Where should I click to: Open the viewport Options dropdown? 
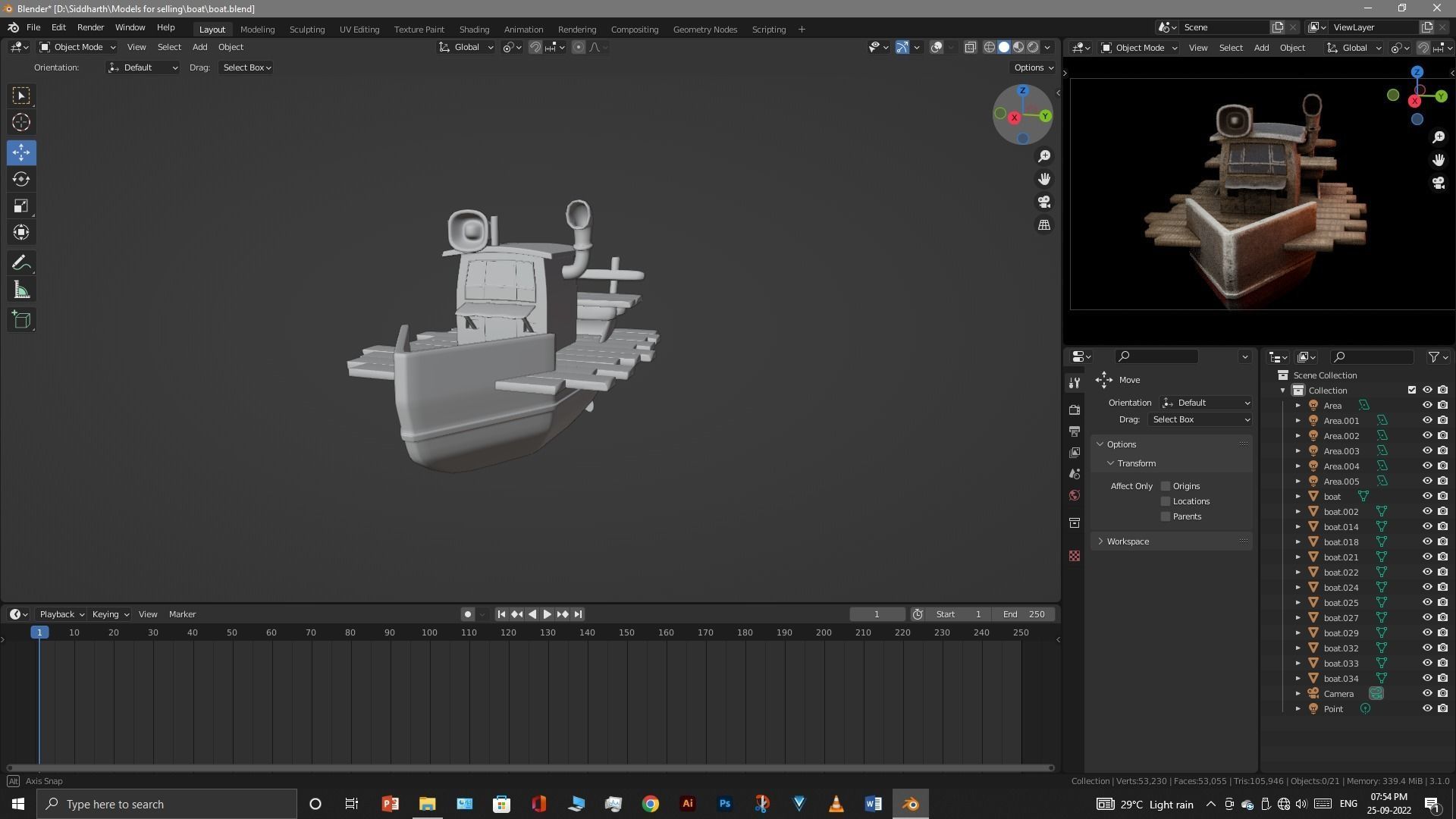(x=1034, y=67)
